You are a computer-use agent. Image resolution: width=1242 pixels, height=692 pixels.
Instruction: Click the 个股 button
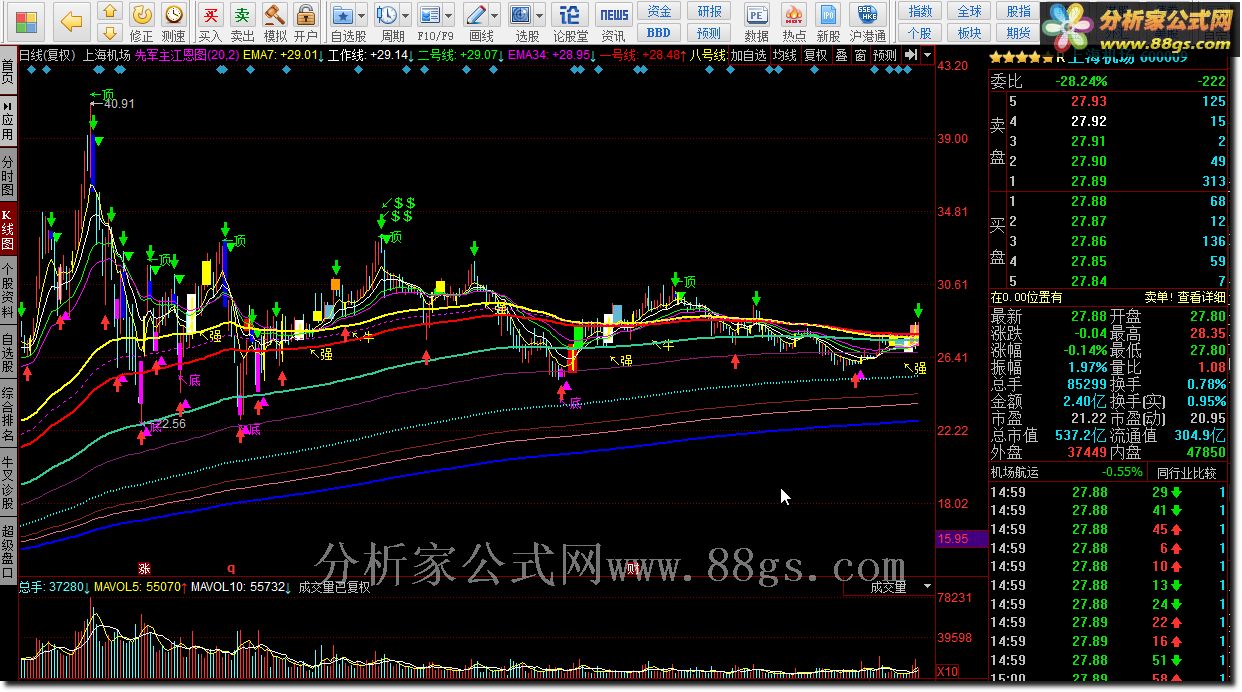tap(920, 33)
